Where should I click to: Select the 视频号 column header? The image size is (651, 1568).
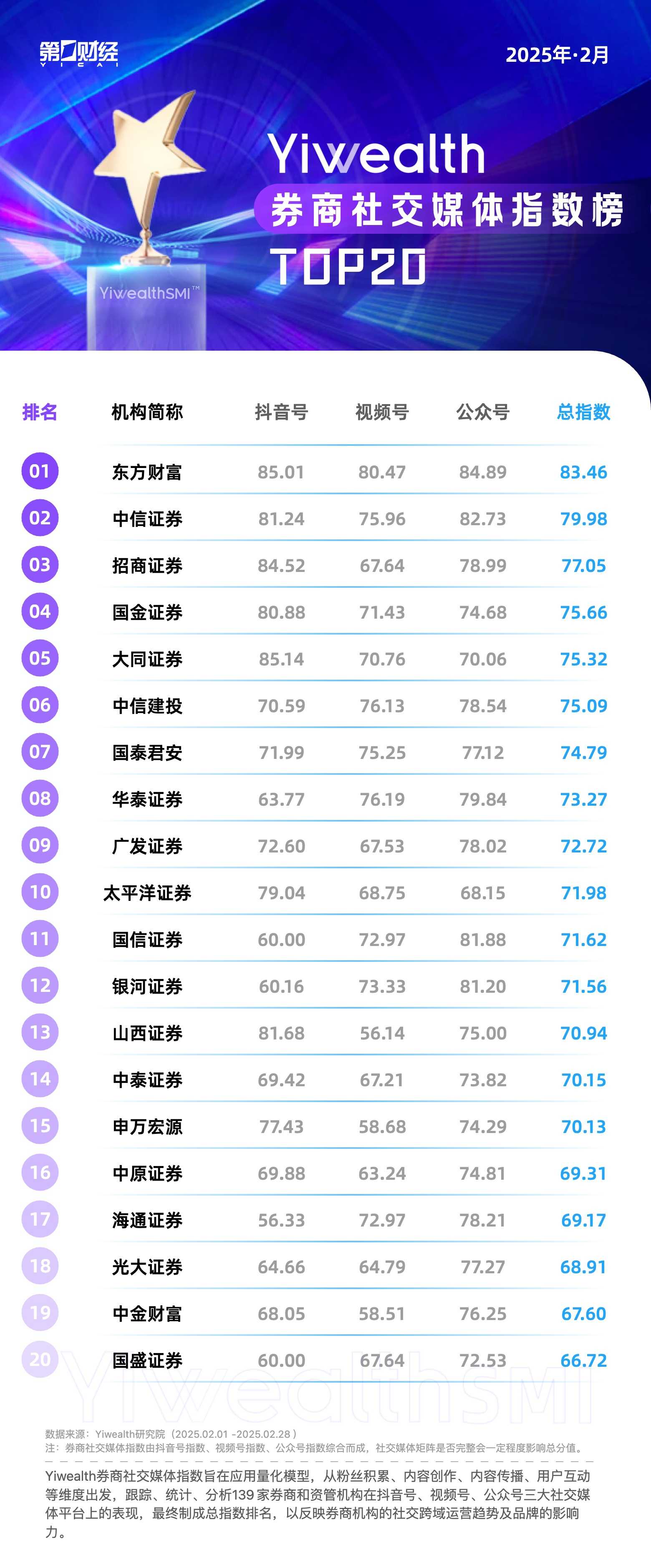click(x=382, y=412)
